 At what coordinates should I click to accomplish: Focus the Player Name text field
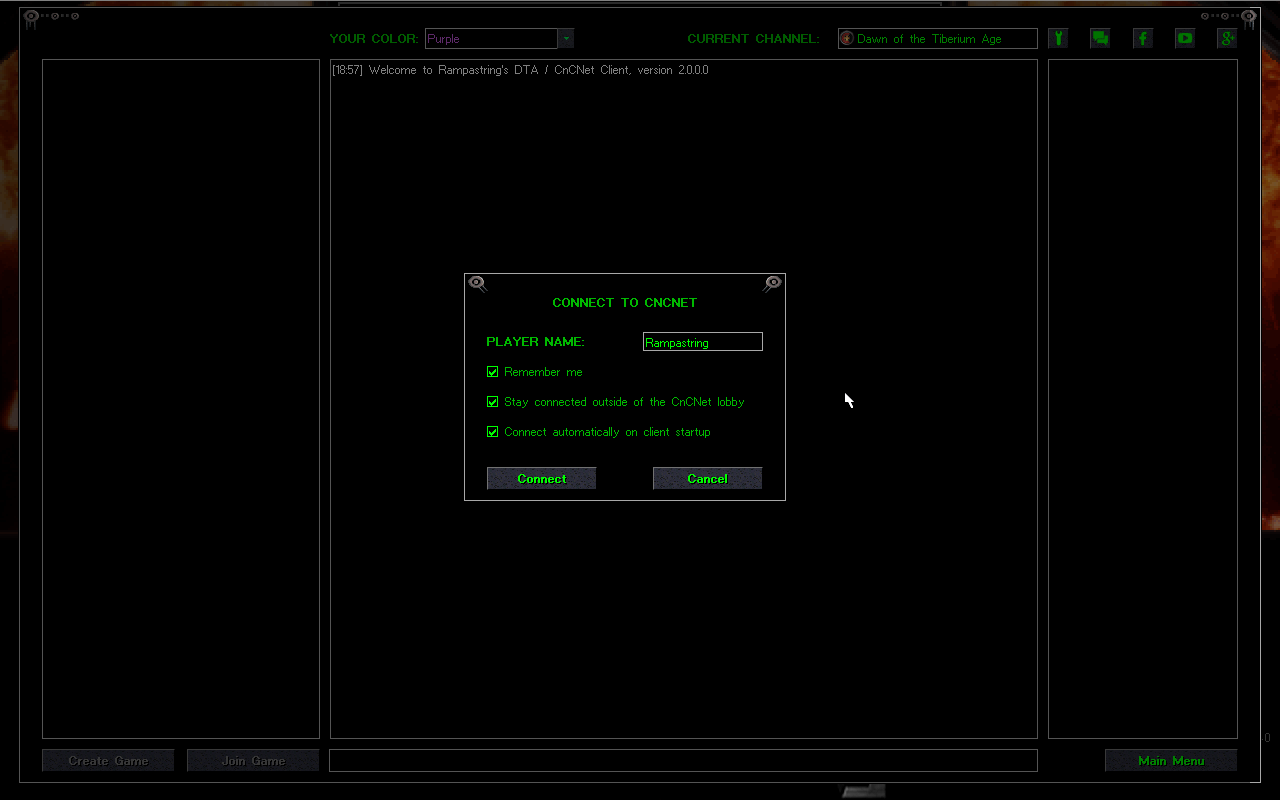[x=702, y=342]
